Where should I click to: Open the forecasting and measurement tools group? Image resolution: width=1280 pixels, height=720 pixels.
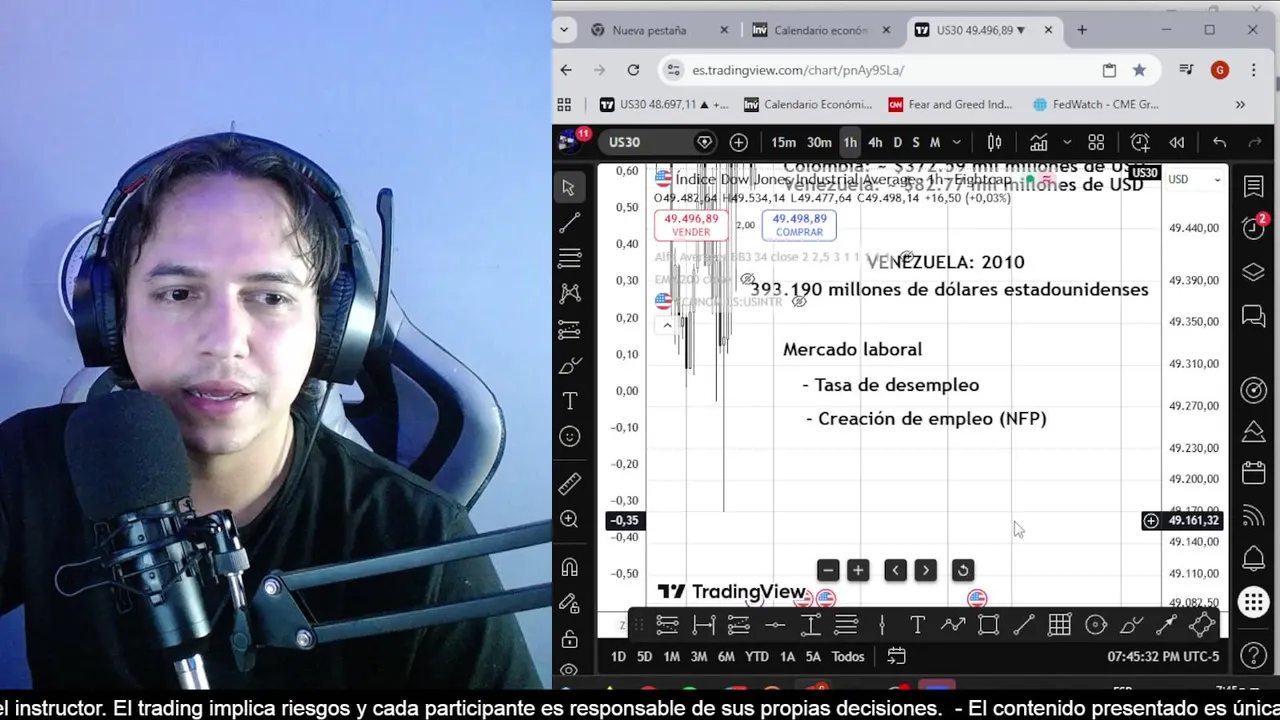pos(569,329)
